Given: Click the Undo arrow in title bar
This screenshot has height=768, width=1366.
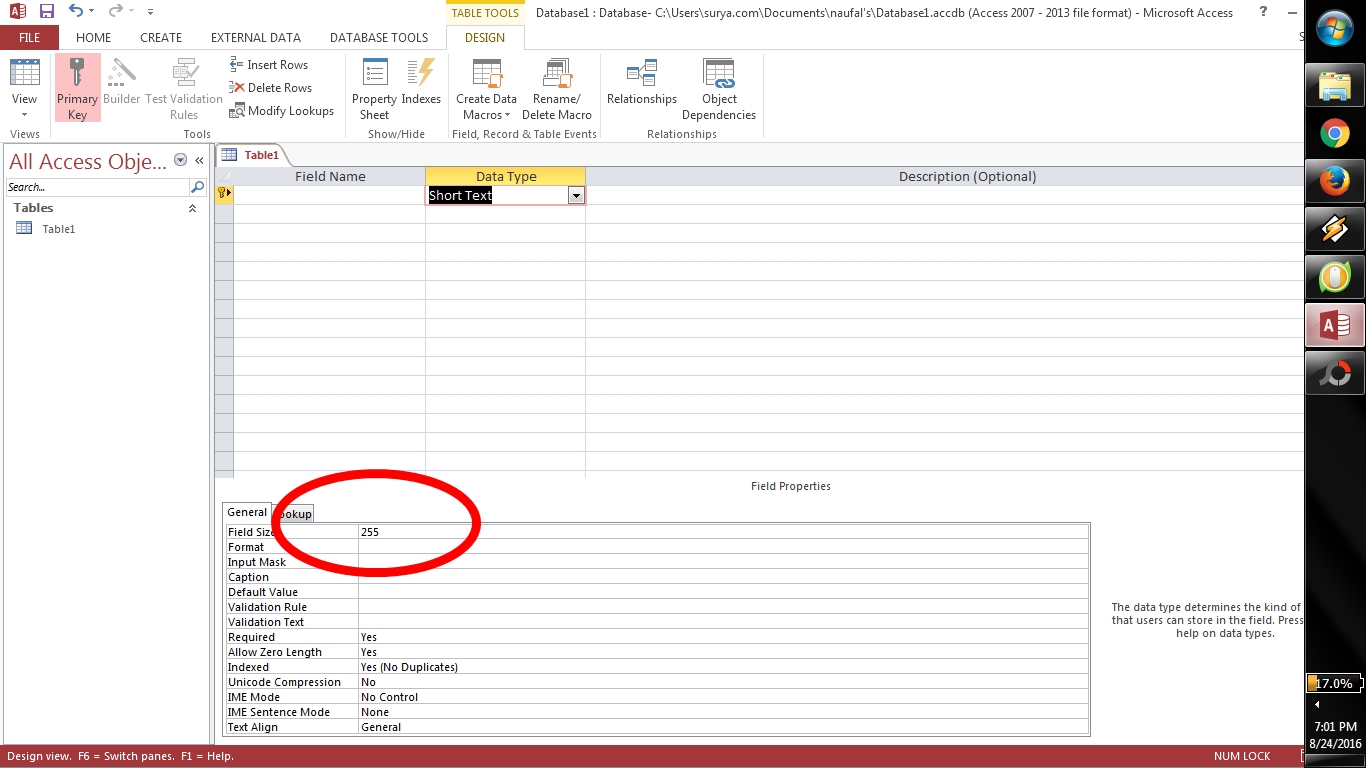Looking at the screenshot, I should click(x=76, y=12).
